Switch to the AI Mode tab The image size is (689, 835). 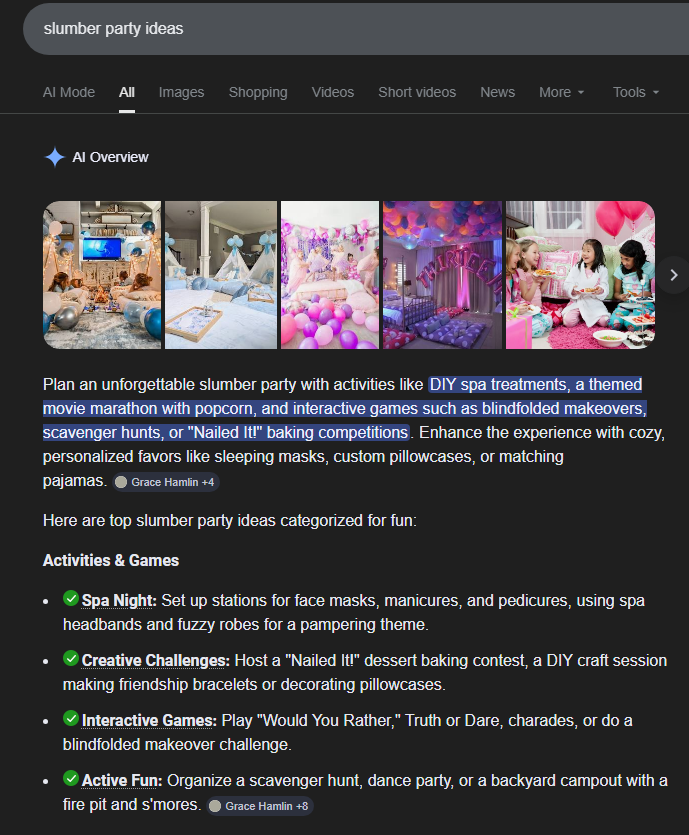[x=69, y=92]
